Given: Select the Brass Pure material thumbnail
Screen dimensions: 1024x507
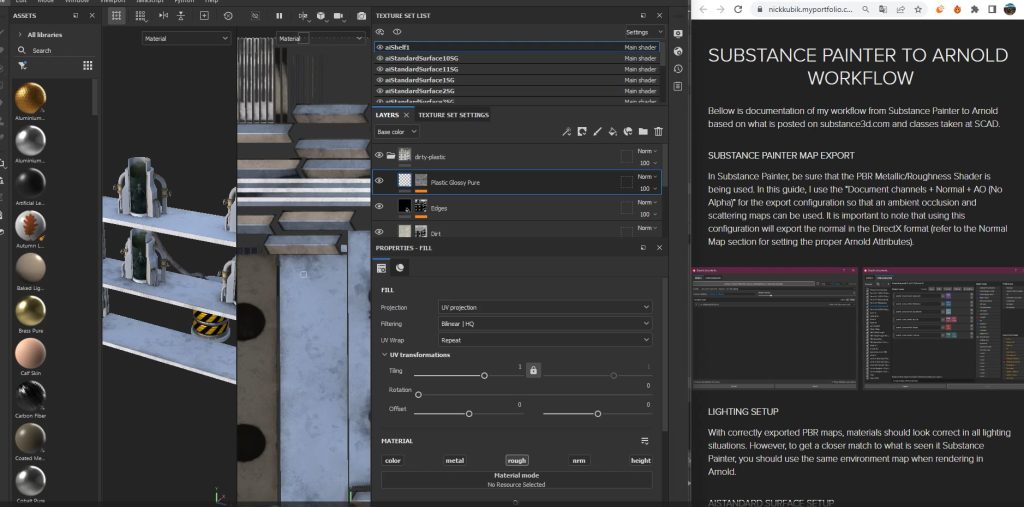Looking at the screenshot, I should tap(30, 311).
